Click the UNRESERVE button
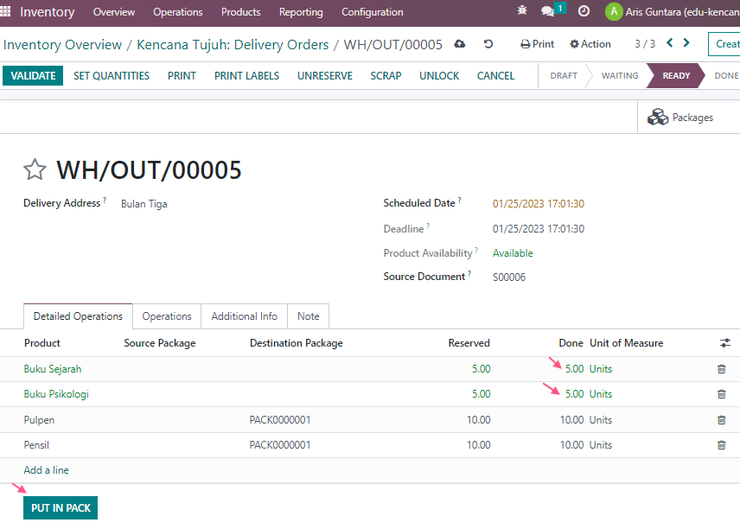The width and height of the screenshot is (740, 529). pos(325,76)
